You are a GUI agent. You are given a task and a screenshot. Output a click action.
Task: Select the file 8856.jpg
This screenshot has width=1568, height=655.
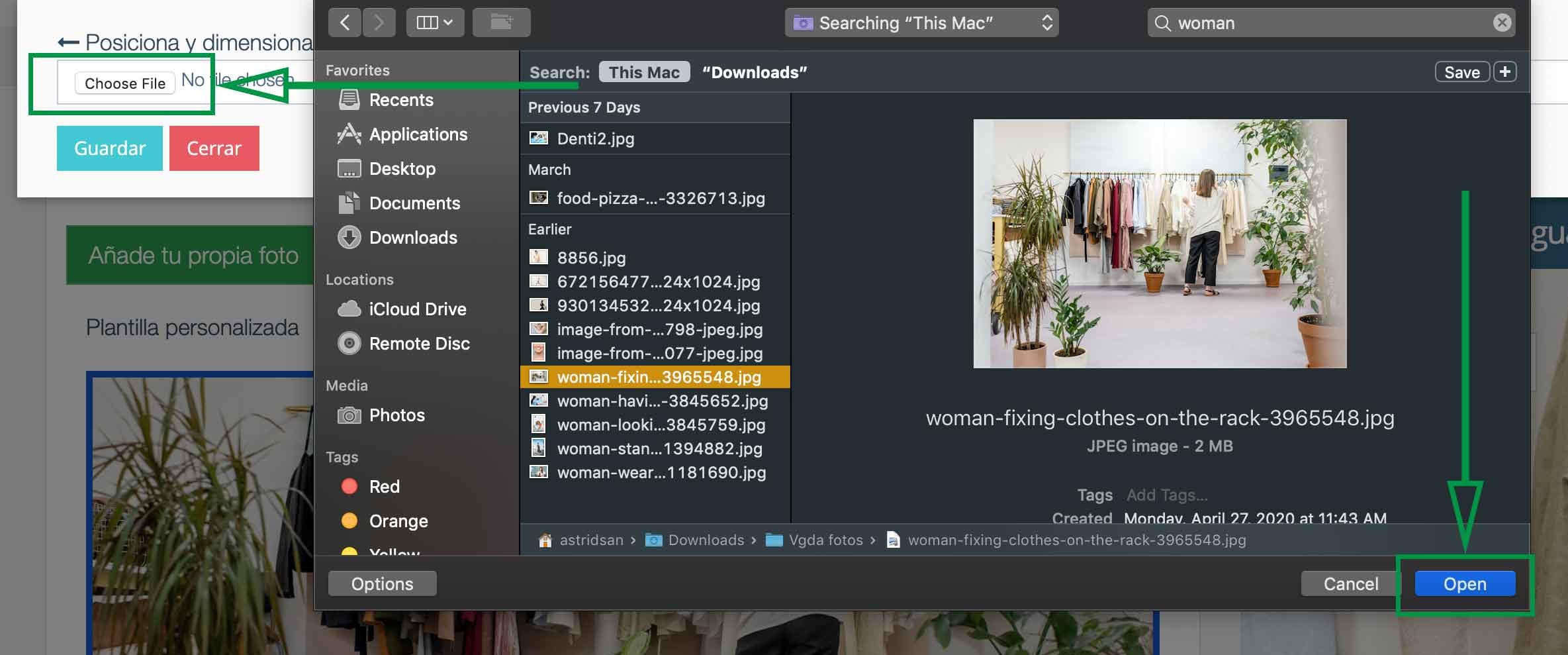(655, 258)
